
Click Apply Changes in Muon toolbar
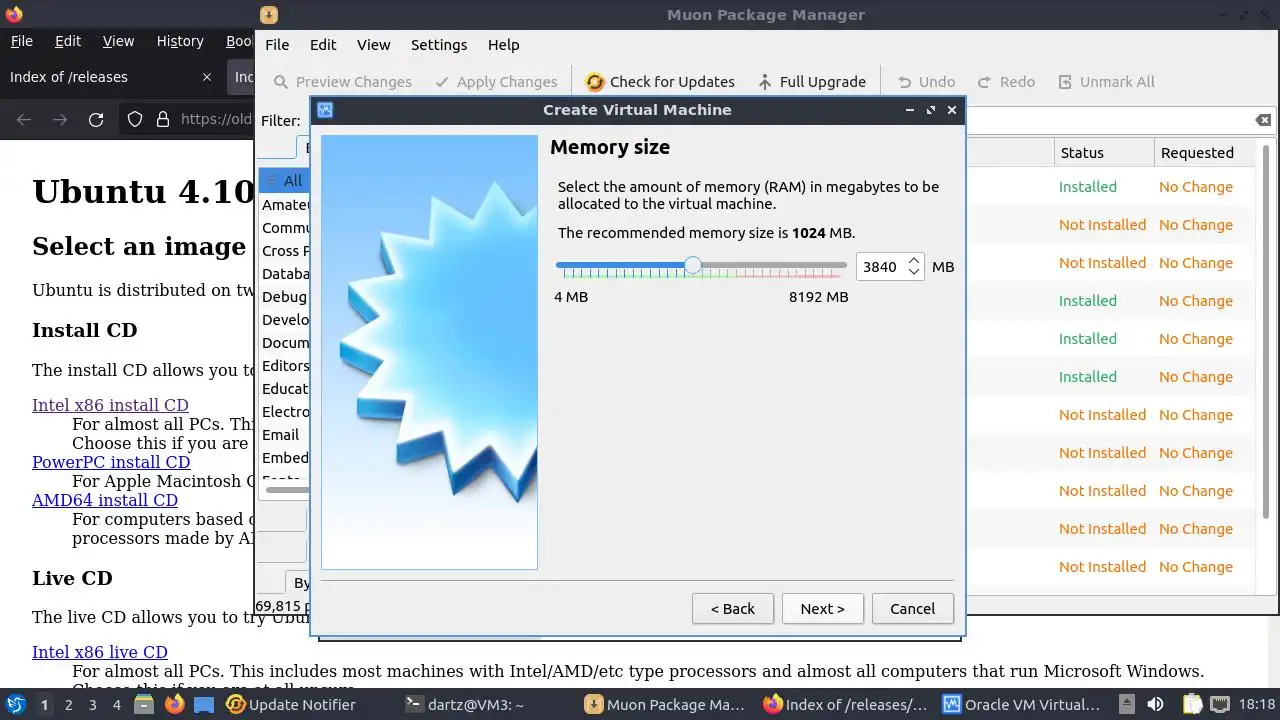pos(496,82)
